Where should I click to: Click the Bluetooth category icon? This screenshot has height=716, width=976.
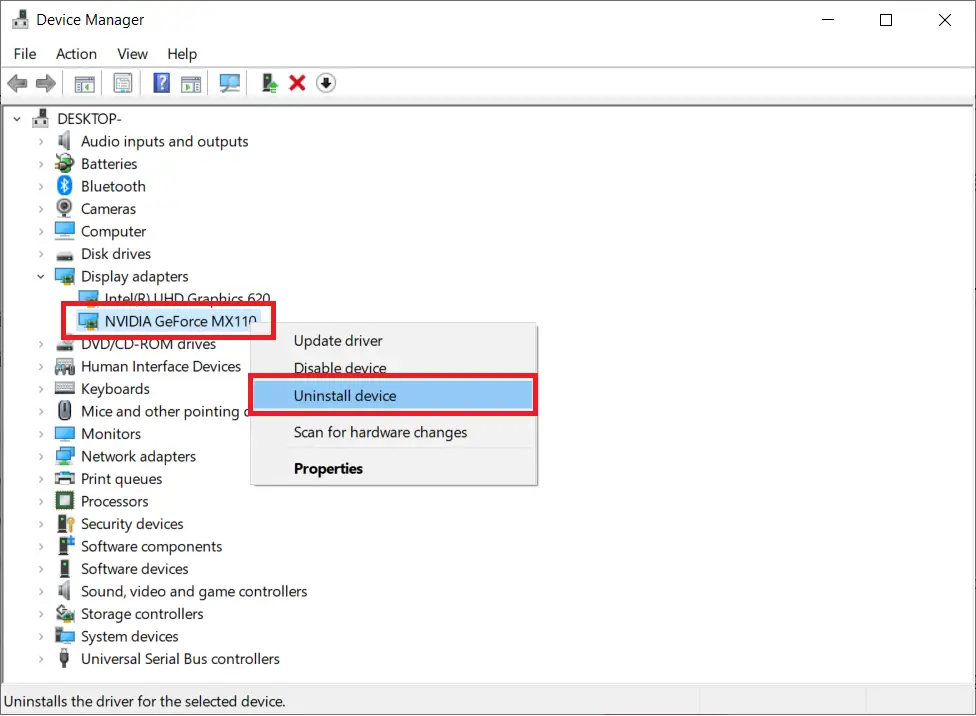point(65,186)
